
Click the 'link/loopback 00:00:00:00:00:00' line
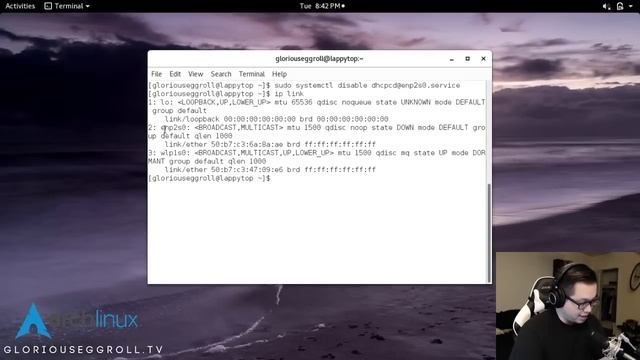pos(276,119)
